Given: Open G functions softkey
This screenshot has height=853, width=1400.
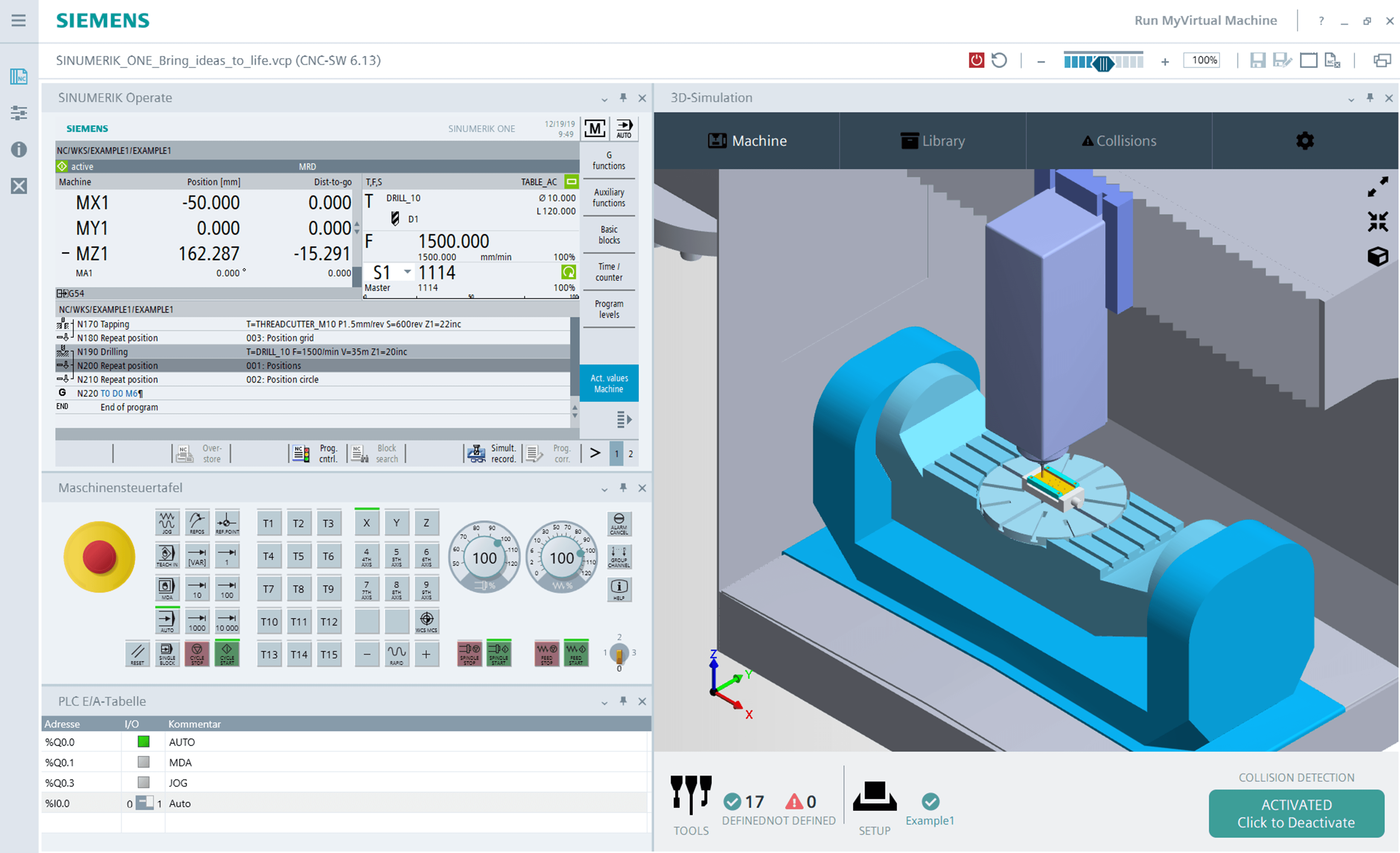Looking at the screenshot, I should [x=609, y=160].
